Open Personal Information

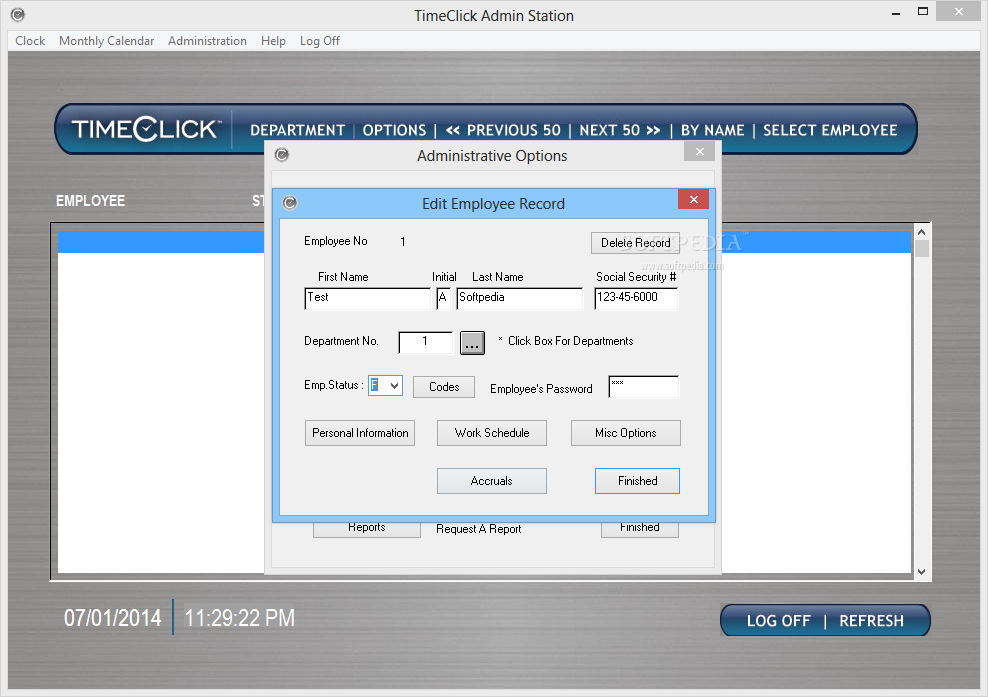click(x=360, y=434)
